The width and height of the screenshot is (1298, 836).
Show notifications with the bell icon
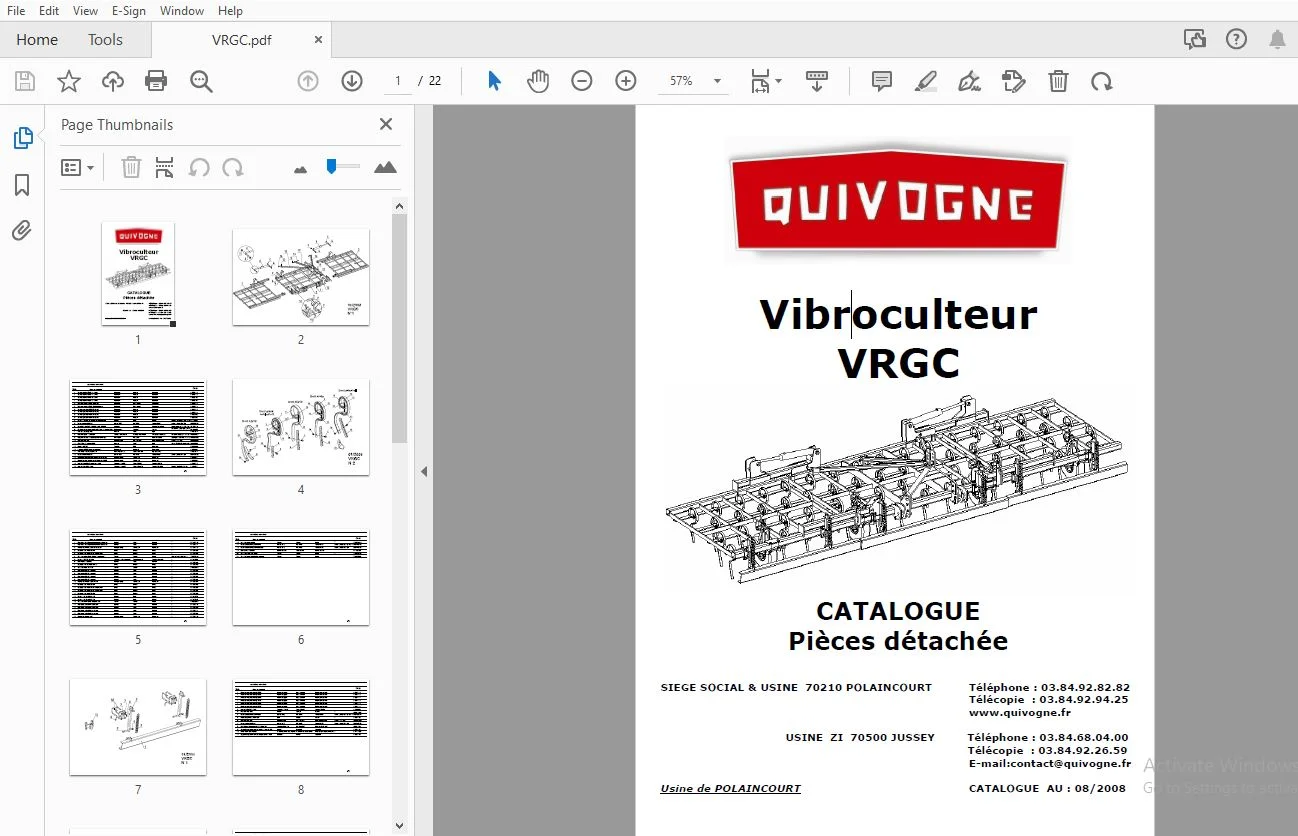1277,39
